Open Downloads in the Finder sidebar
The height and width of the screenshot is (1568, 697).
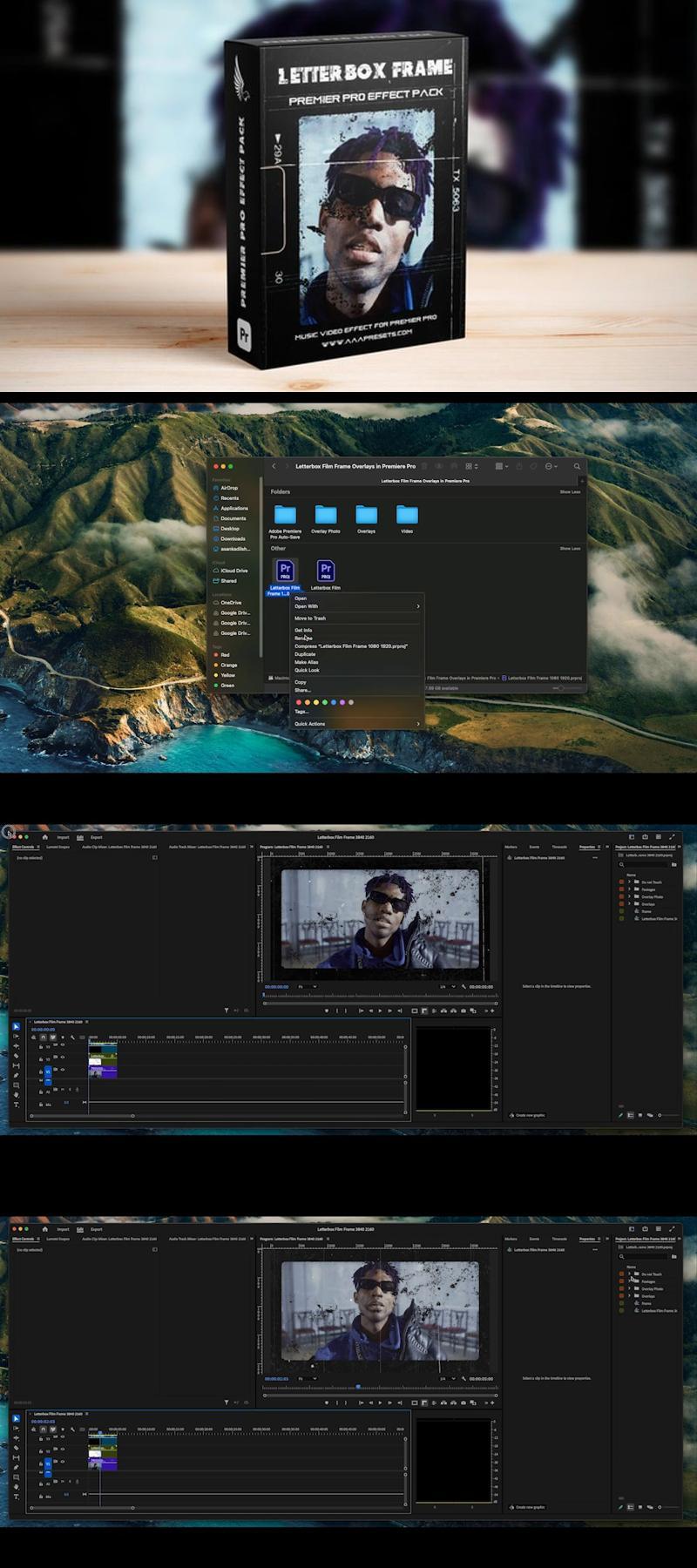pos(229,539)
